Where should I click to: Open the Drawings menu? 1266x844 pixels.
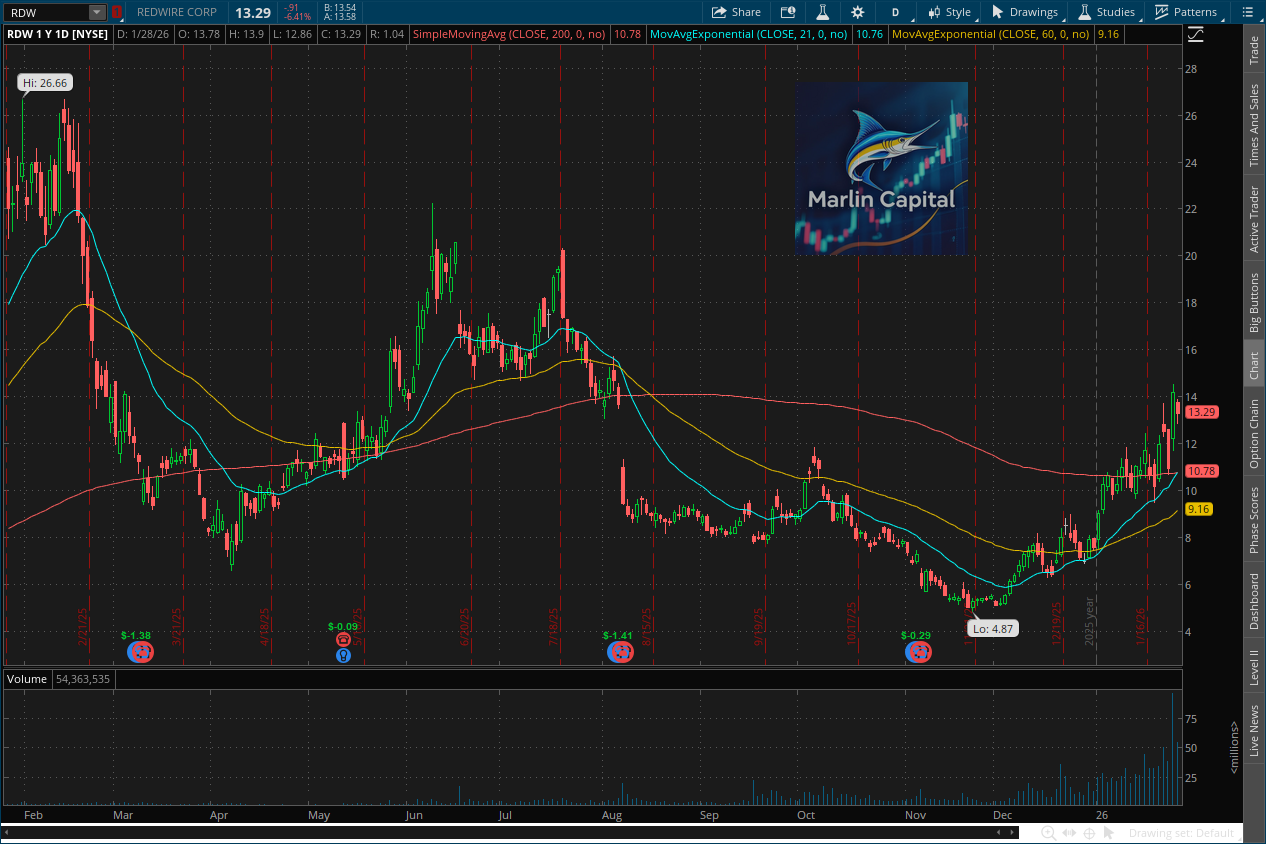(x=1025, y=12)
